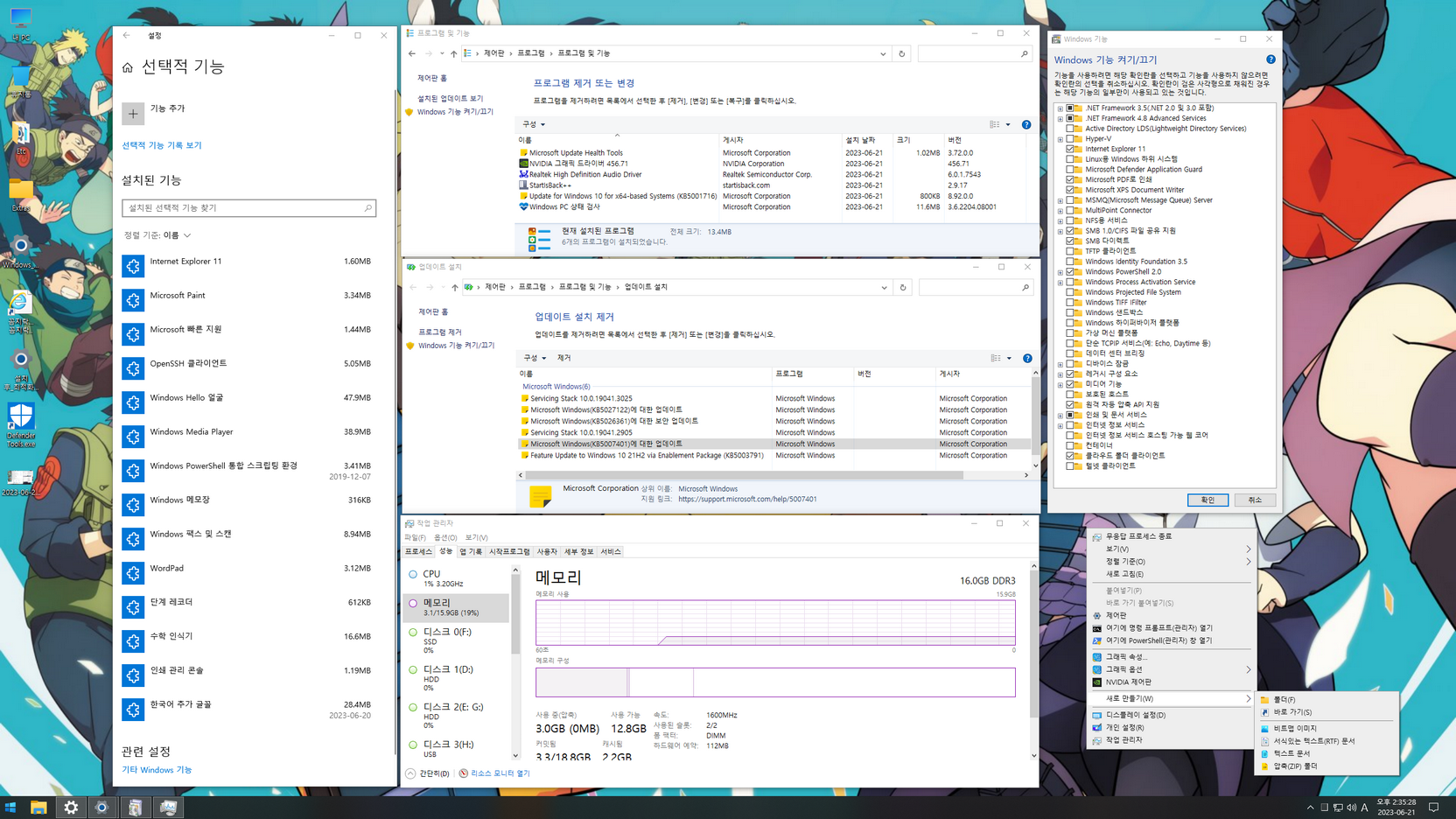Image resolution: width=1456 pixels, height=819 pixels.
Task: Open the 기타 Windows 기능 link
Action: tap(157, 770)
